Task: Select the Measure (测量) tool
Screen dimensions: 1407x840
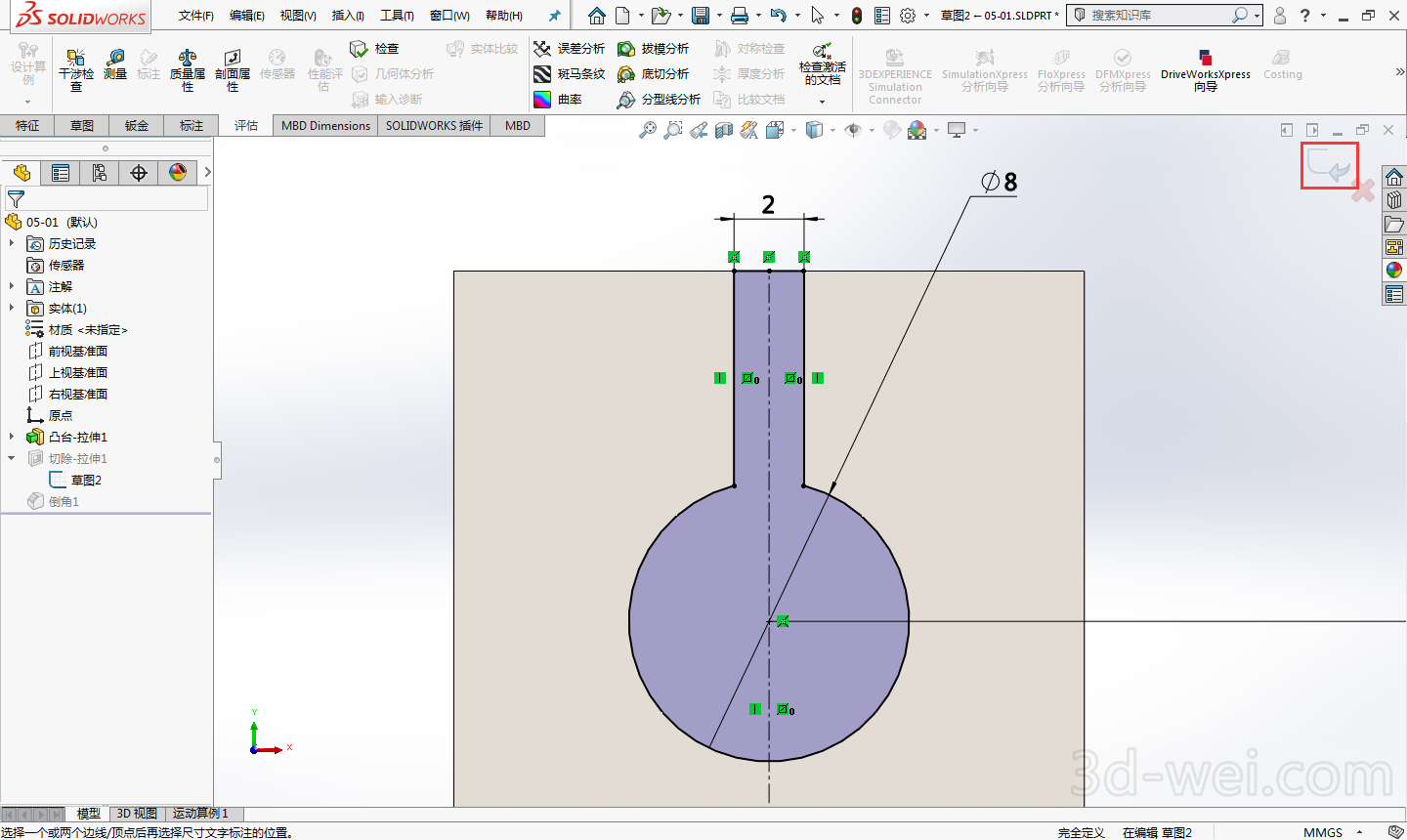Action: tap(115, 64)
